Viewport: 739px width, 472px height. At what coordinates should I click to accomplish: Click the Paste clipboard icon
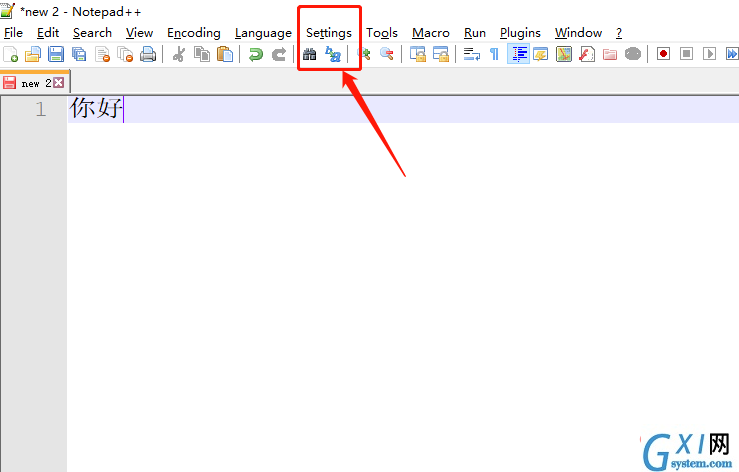coord(225,54)
